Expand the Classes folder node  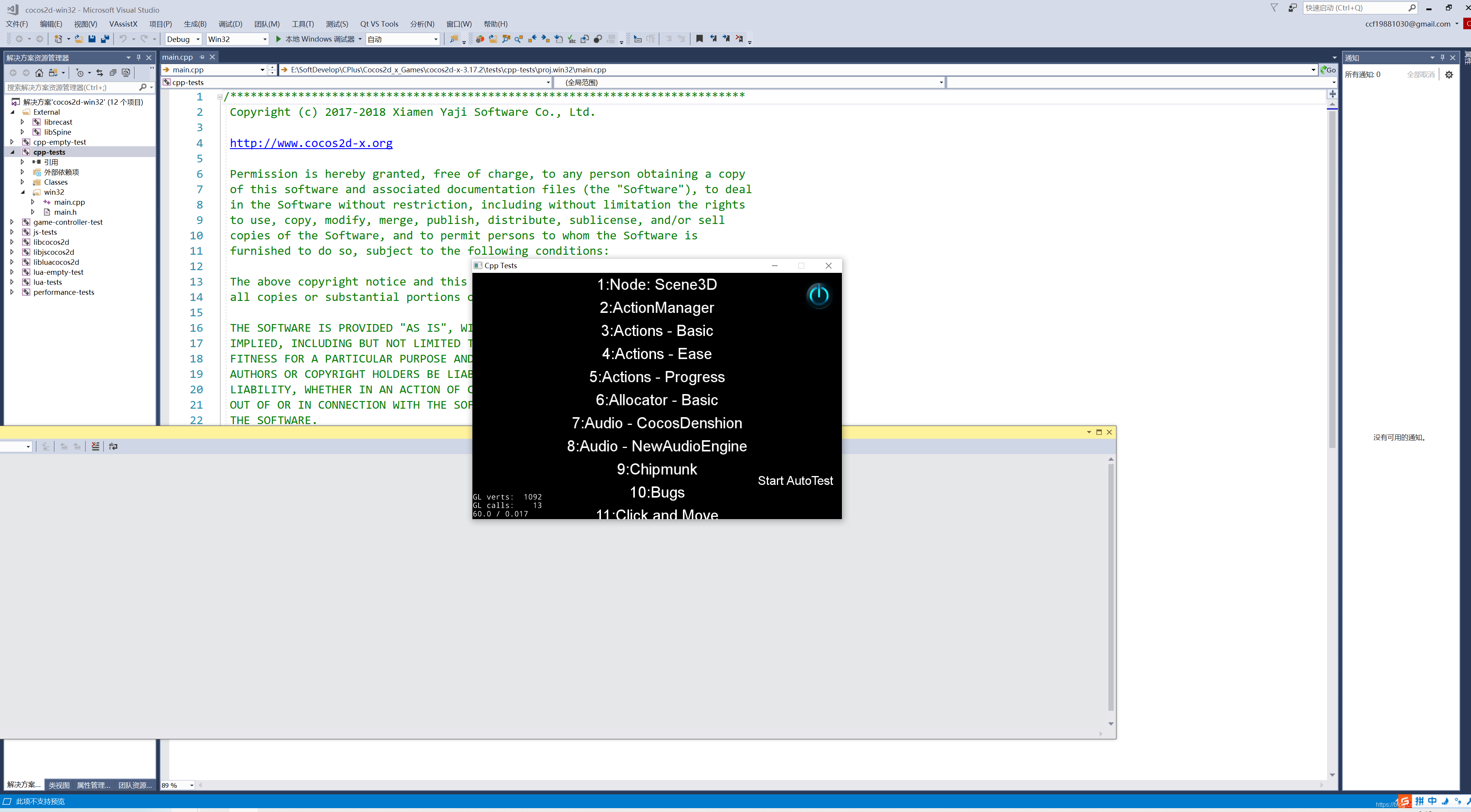[22, 182]
